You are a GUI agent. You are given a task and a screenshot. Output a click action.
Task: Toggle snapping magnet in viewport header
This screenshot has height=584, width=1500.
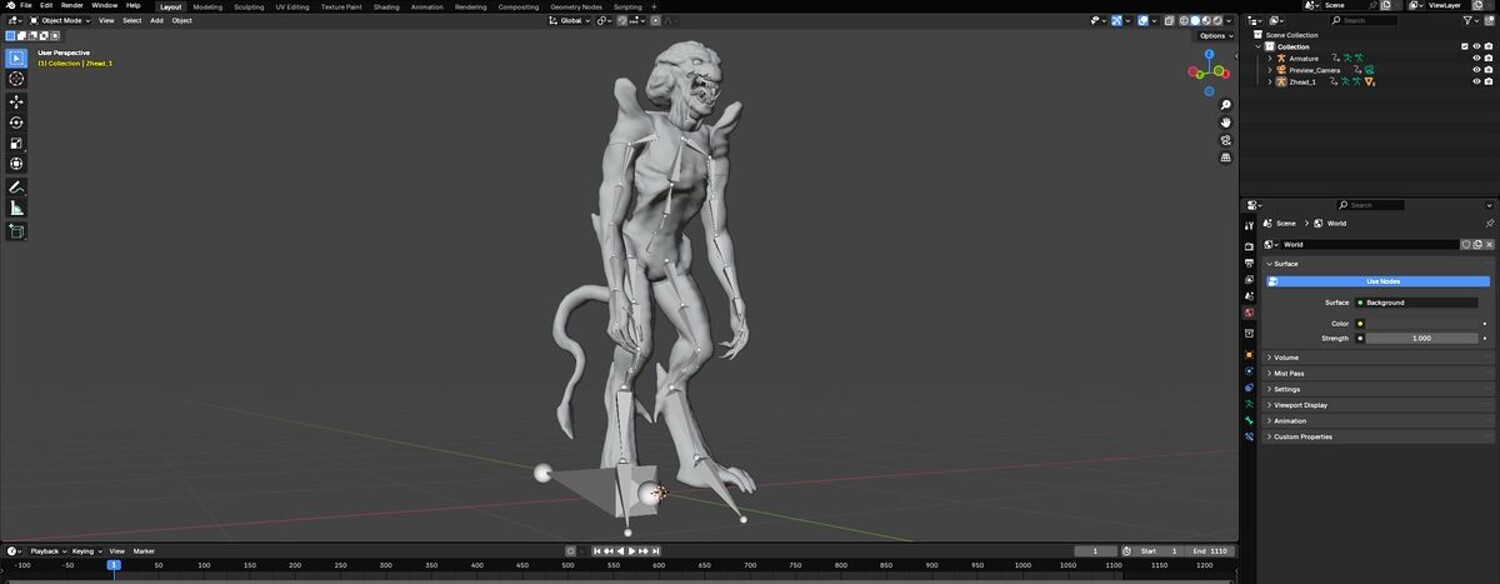pyautogui.click(x=623, y=20)
